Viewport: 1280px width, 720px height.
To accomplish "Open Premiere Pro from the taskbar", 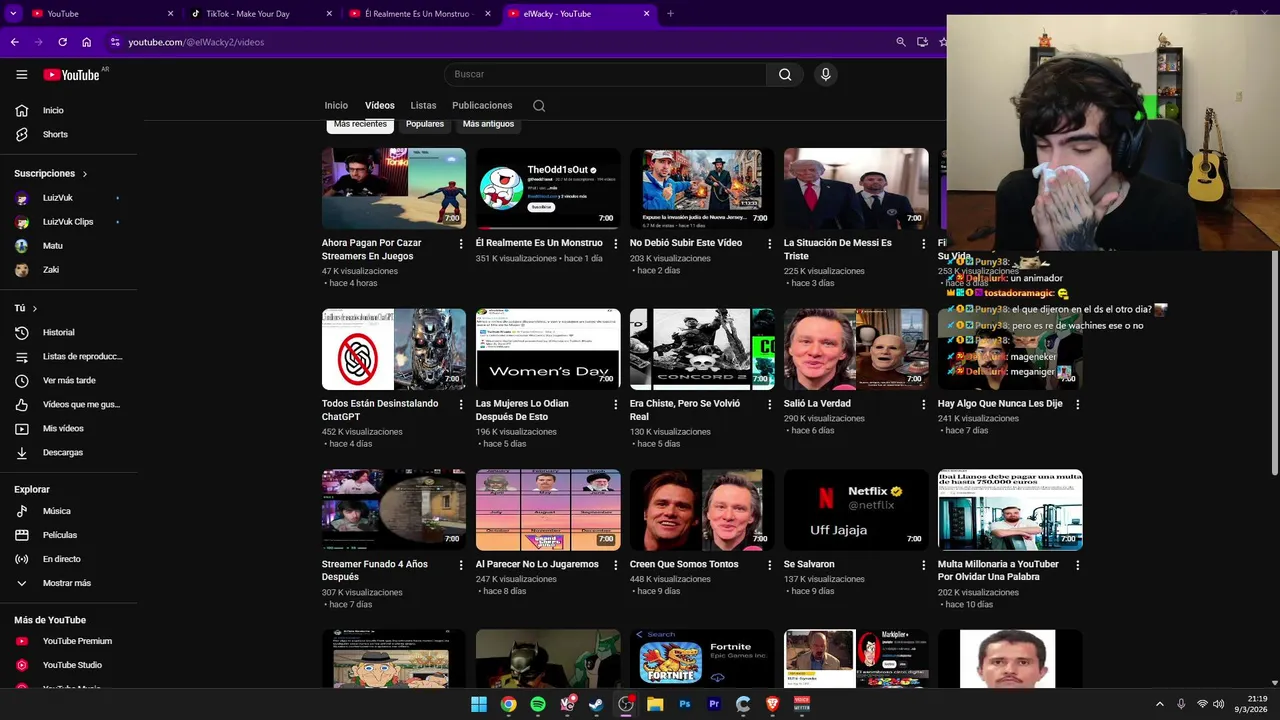I will click(714, 704).
